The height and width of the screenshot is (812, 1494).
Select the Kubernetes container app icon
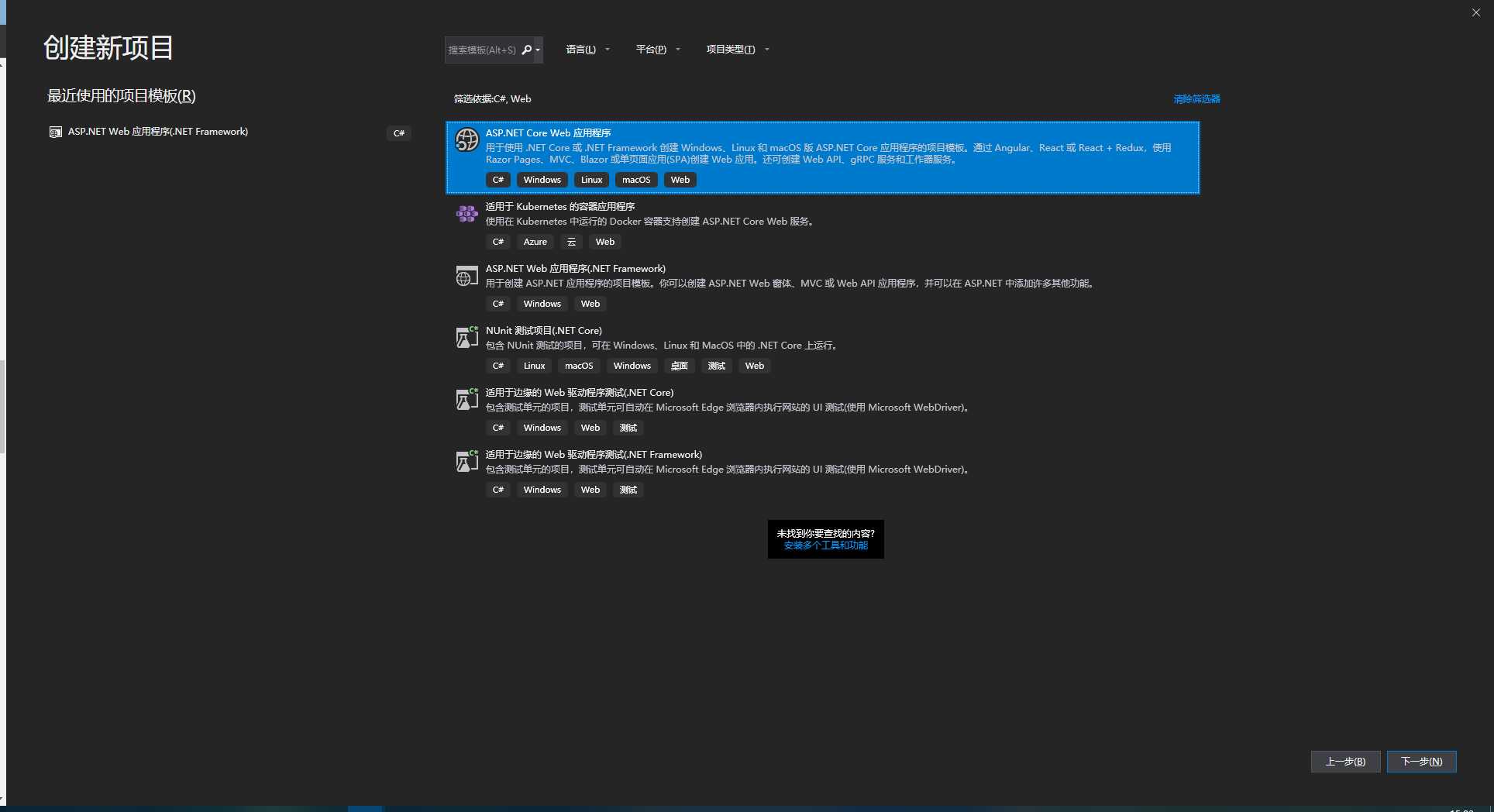pyautogui.click(x=466, y=213)
